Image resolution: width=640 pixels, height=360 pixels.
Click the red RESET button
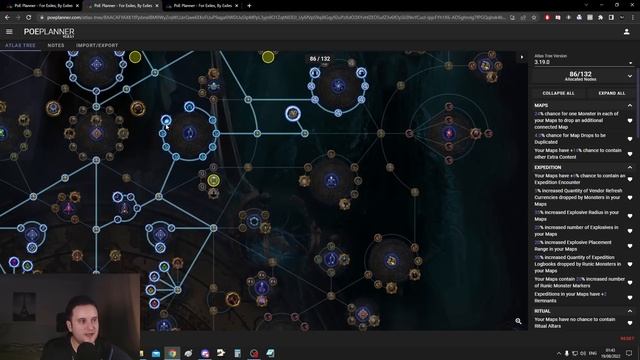click(x=627, y=338)
